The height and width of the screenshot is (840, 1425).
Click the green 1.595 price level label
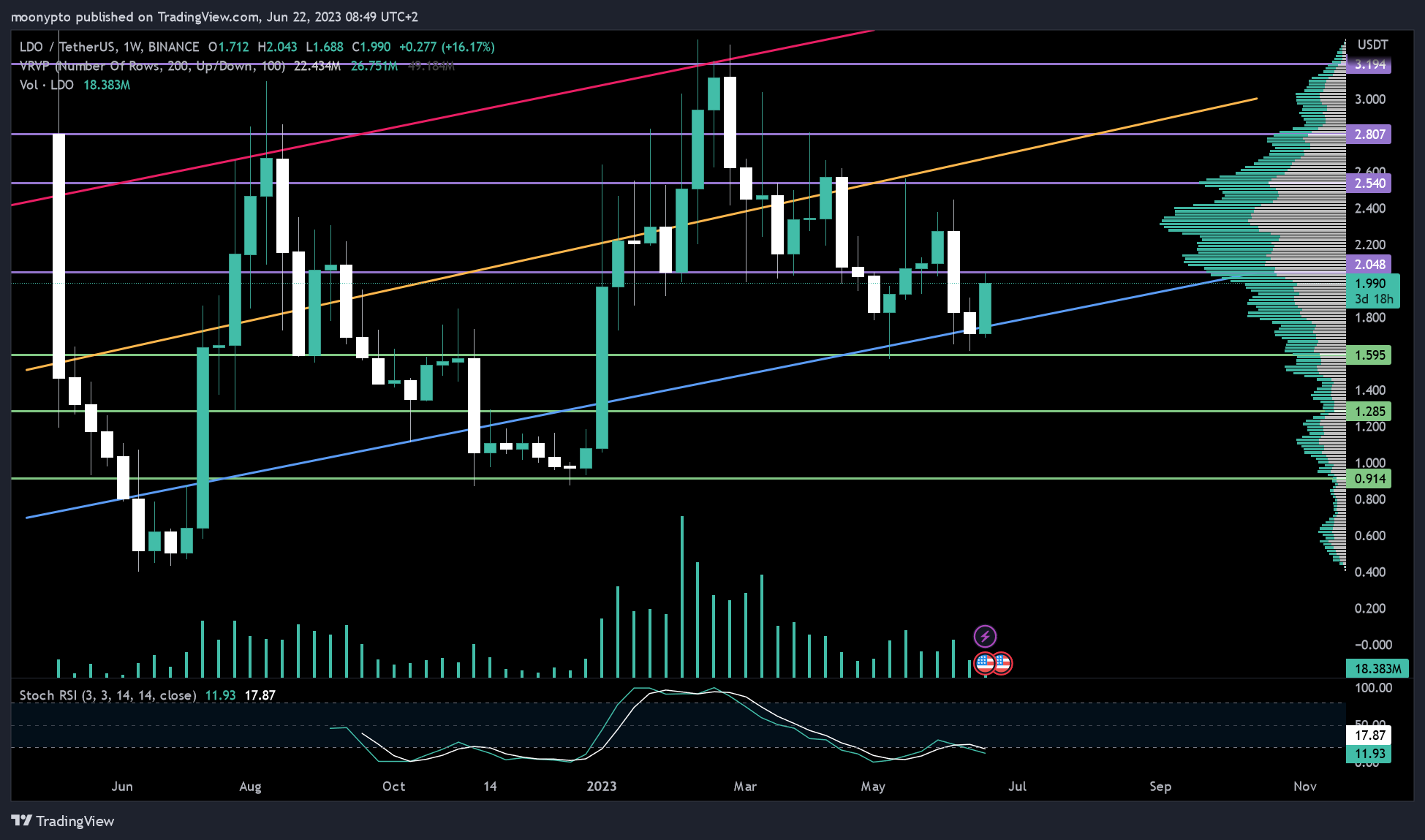[x=1369, y=355]
